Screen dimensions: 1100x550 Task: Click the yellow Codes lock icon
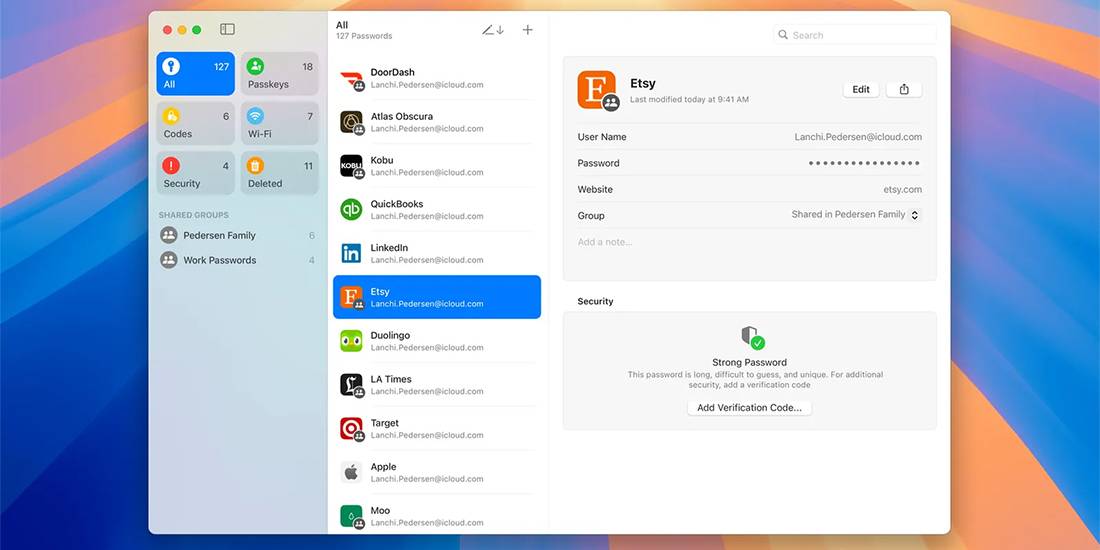coord(170,116)
